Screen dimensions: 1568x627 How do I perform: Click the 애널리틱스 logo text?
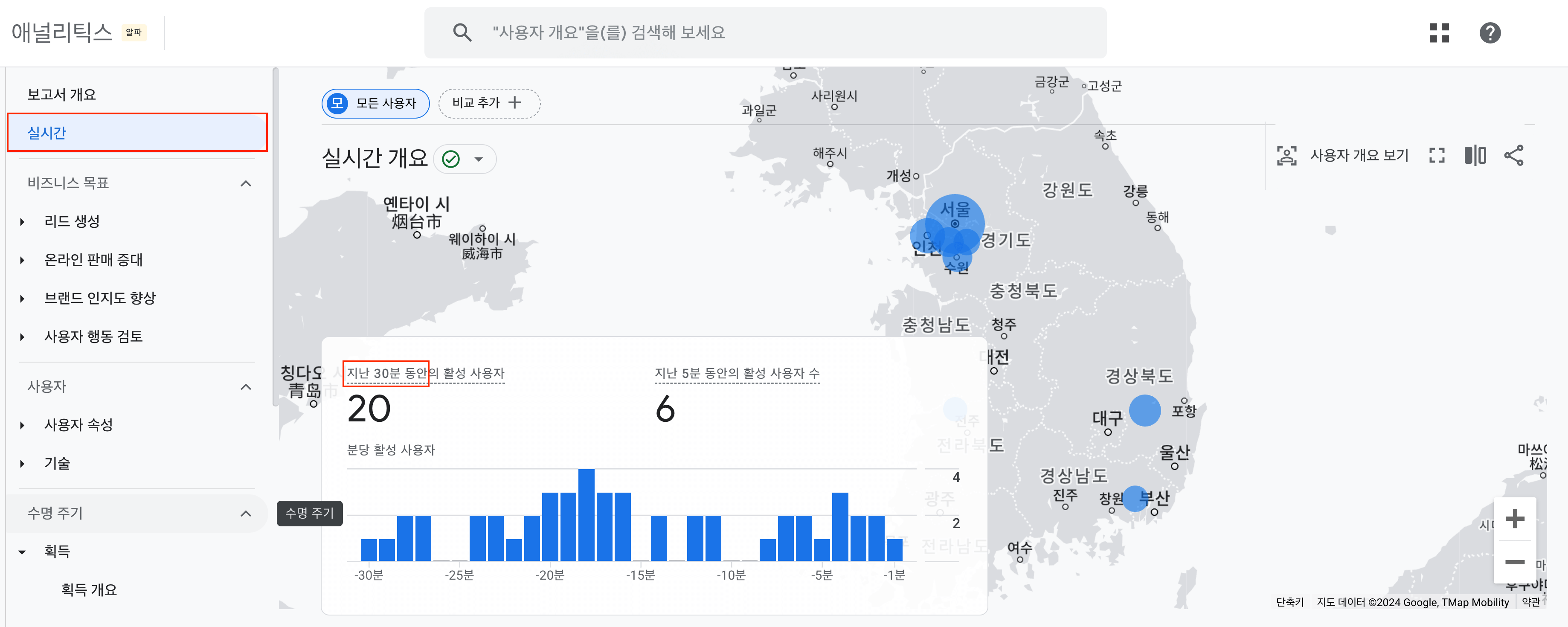(62, 32)
